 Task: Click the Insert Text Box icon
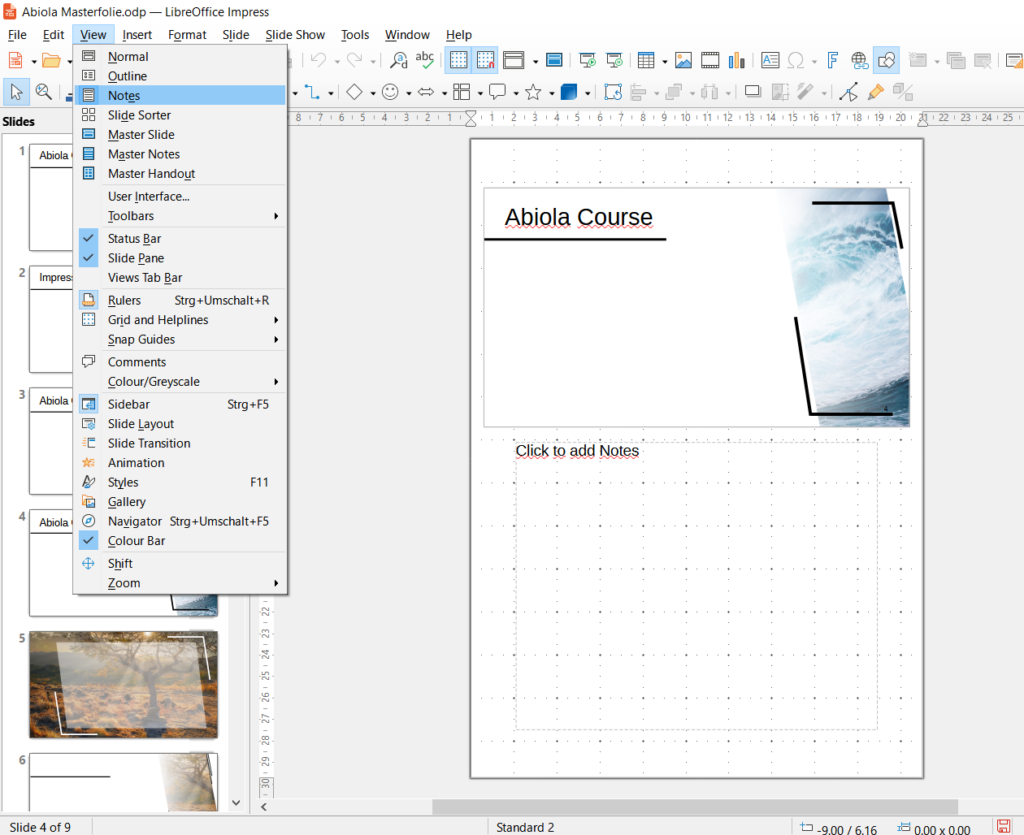pyautogui.click(x=770, y=60)
